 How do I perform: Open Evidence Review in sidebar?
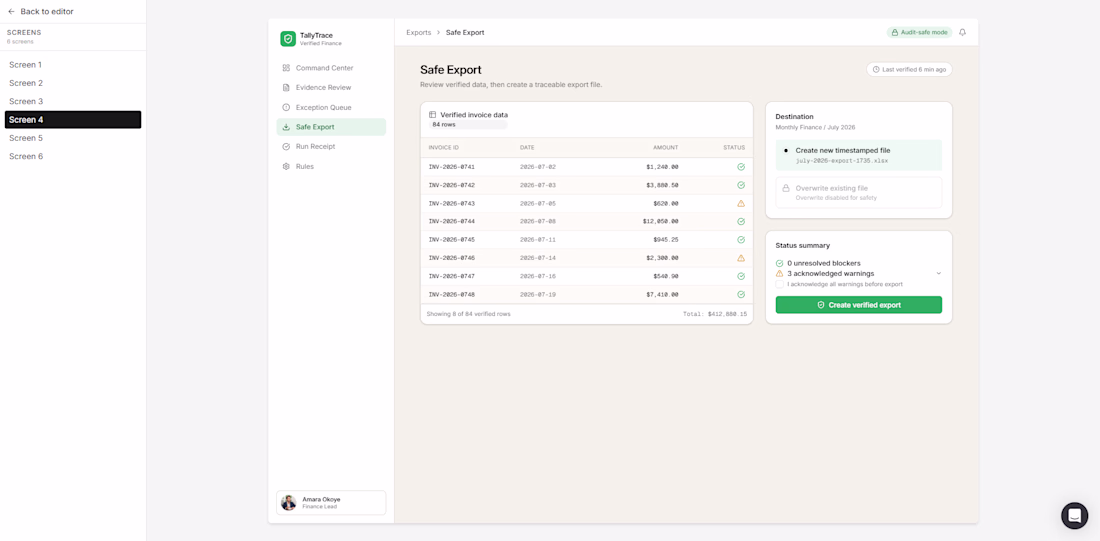pyautogui.click(x=331, y=88)
